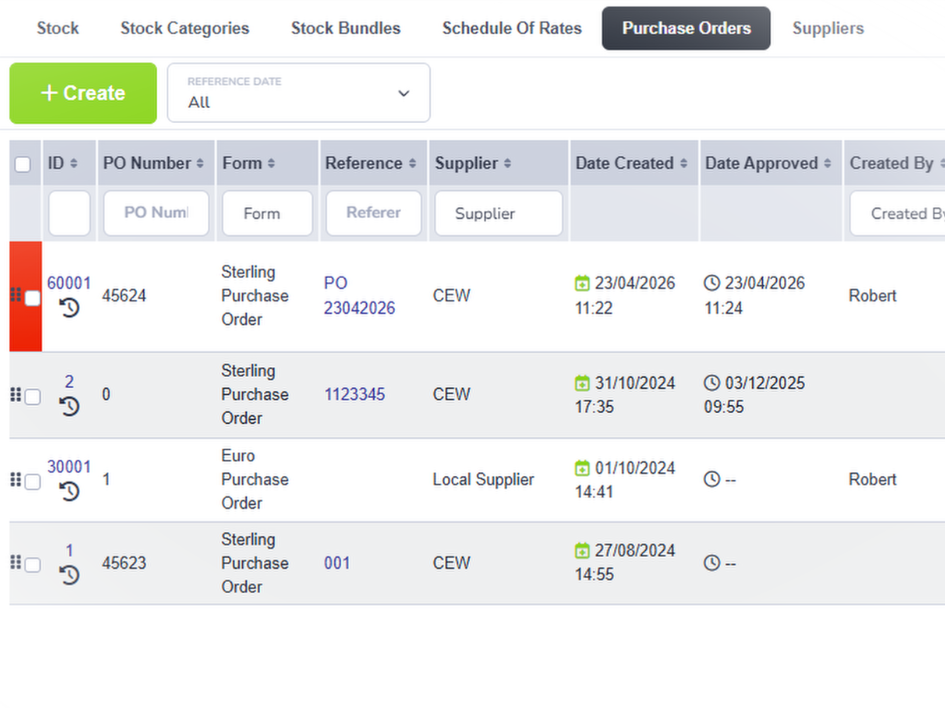Click Euro Purchase Order form cell
This screenshot has height=708, width=945.
coord(255,480)
